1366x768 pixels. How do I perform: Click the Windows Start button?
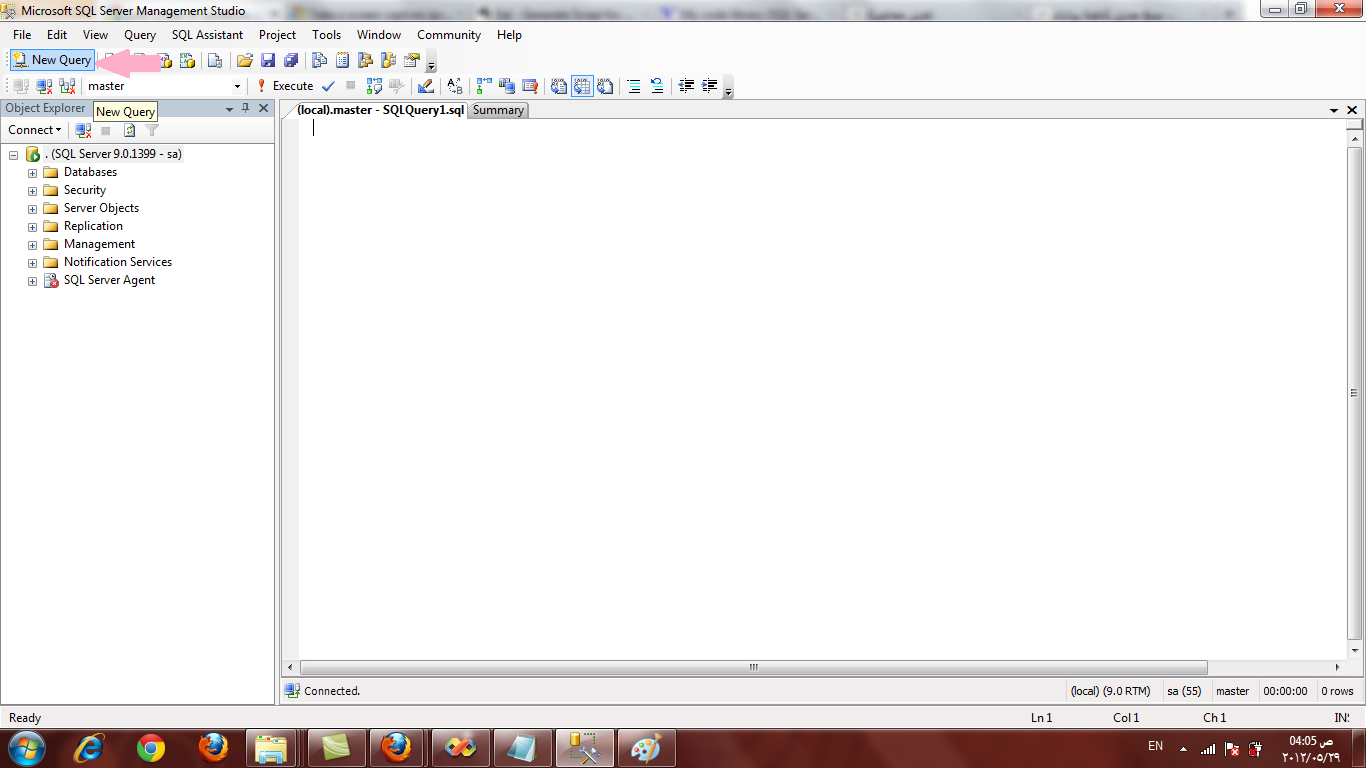[x=26, y=747]
